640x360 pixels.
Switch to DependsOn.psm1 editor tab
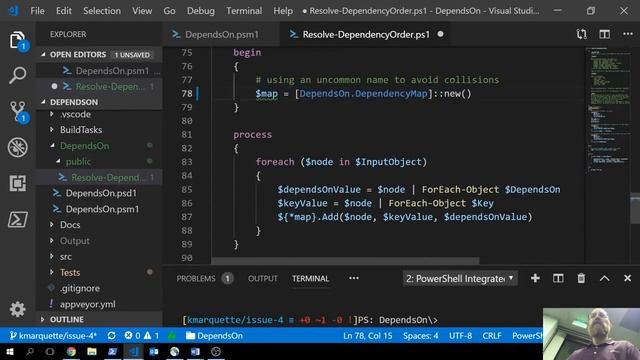point(221,34)
